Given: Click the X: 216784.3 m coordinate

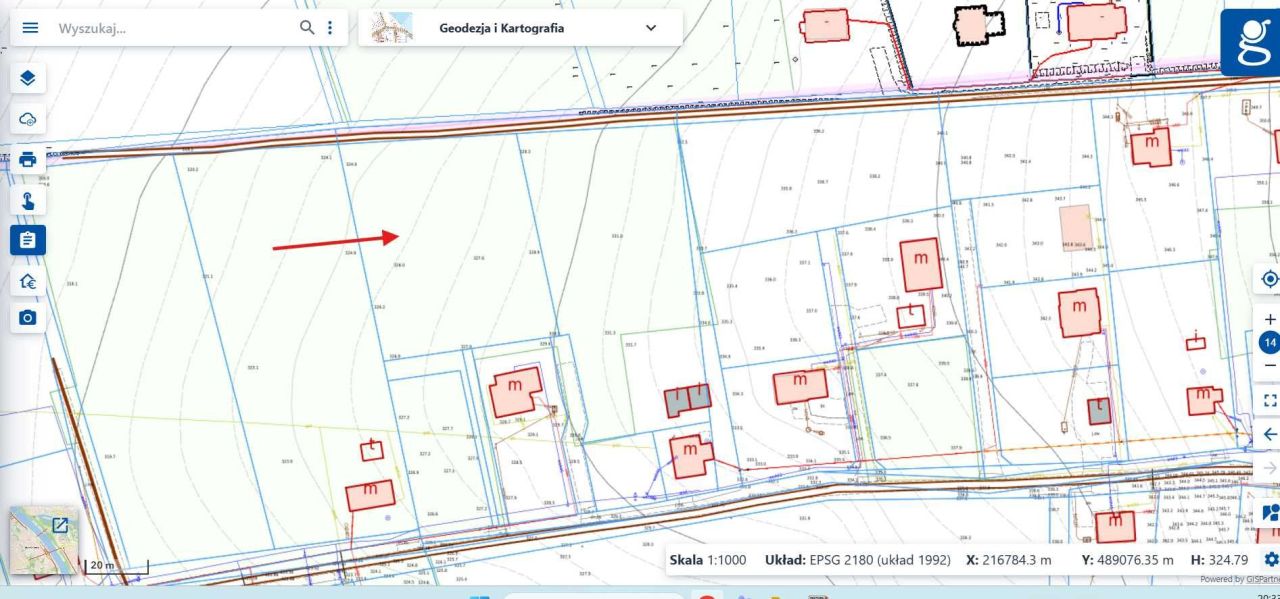Looking at the screenshot, I should click(x=1009, y=560).
